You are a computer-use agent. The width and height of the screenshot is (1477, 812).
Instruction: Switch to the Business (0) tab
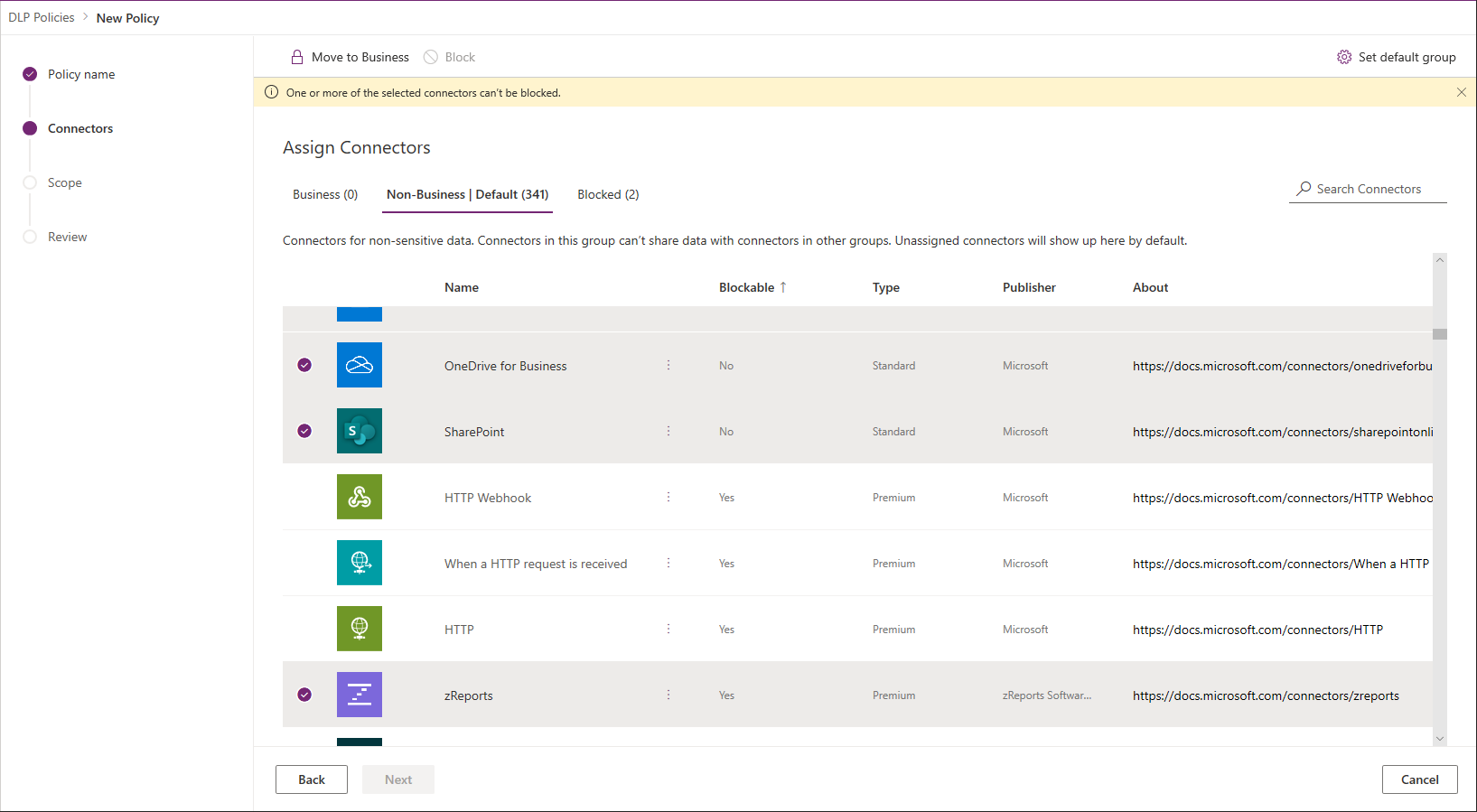[x=325, y=194]
